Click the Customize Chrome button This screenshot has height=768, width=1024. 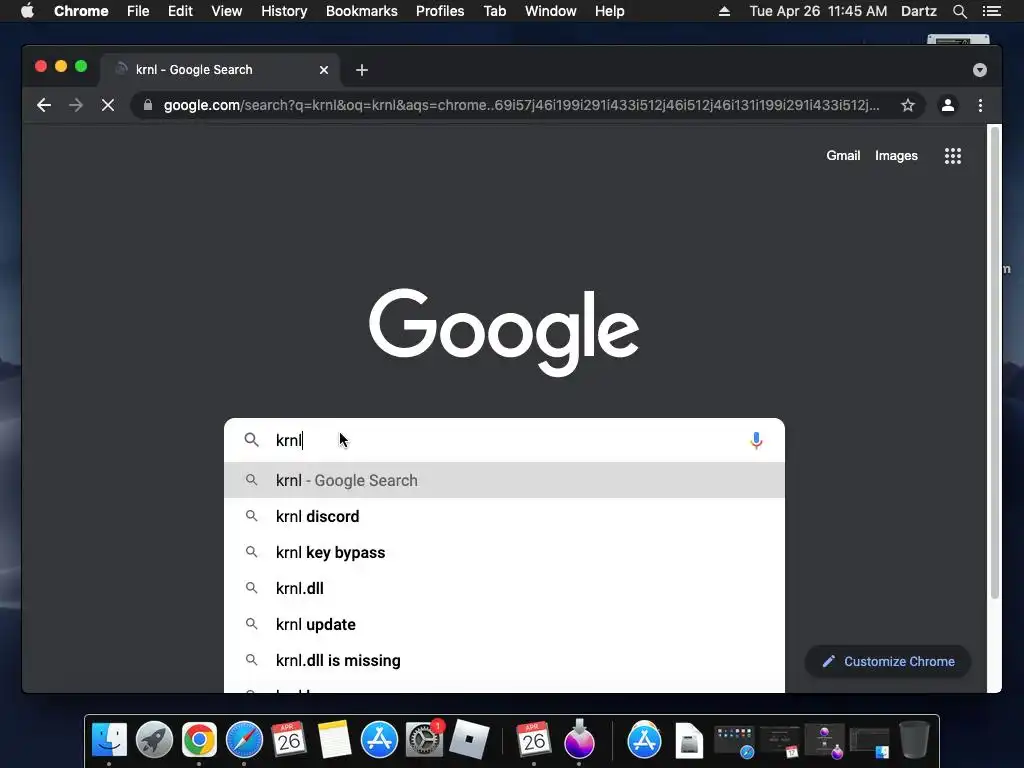point(888,662)
